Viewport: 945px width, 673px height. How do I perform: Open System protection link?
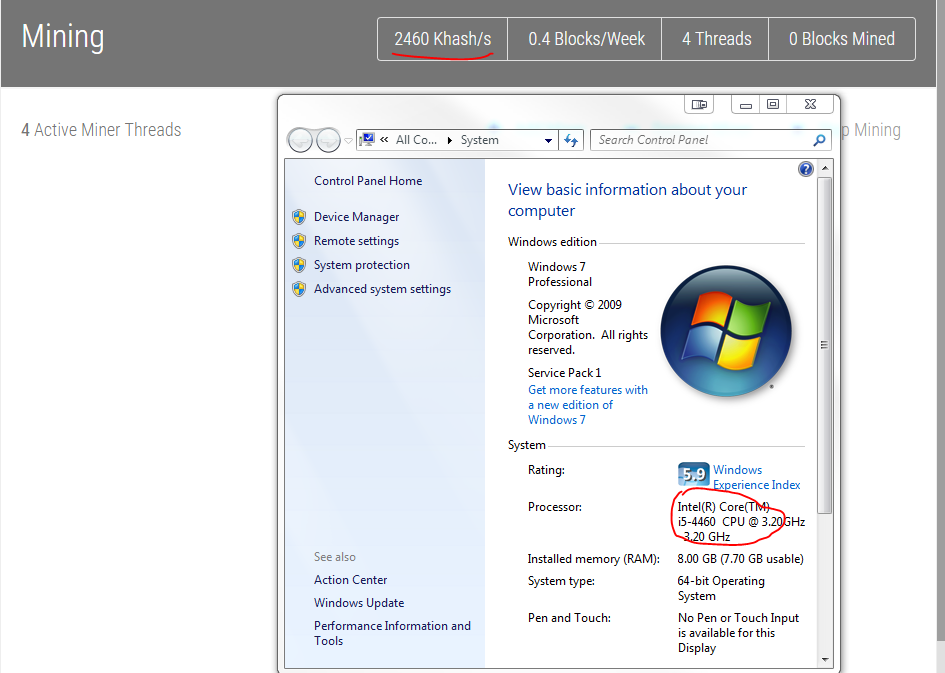(362, 265)
